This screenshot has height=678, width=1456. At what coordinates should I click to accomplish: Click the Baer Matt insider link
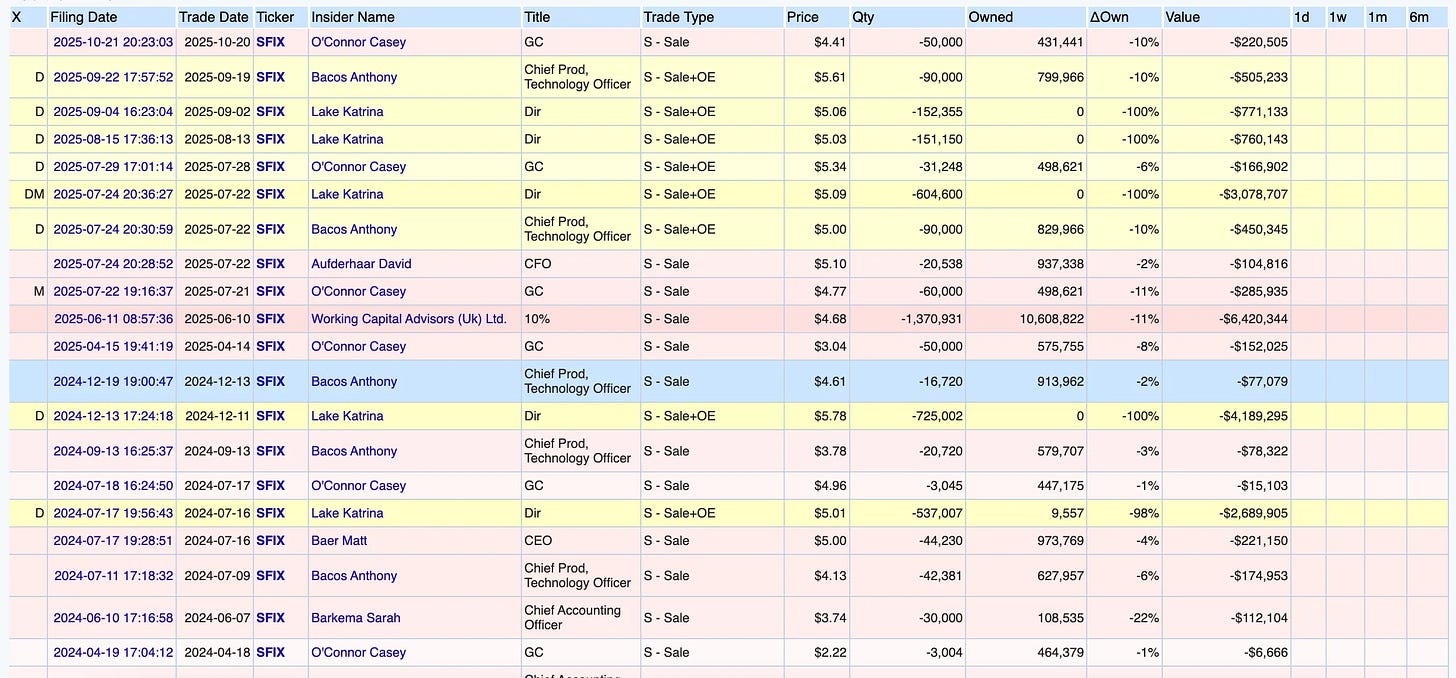point(339,540)
